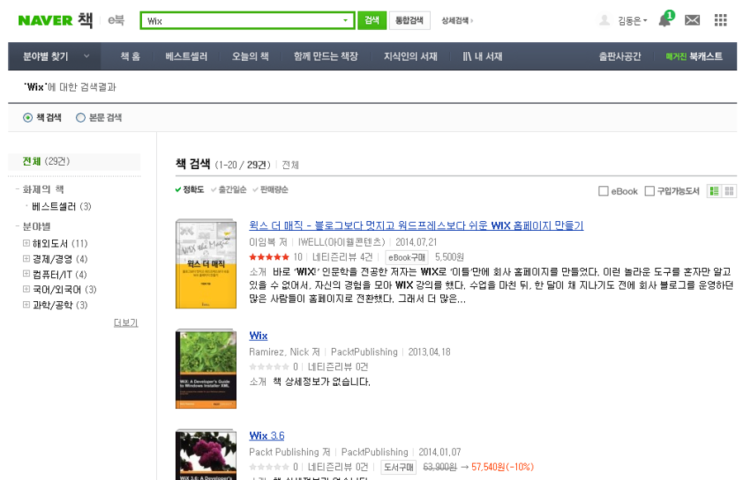The height and width of the screenshot is (480, 743).
Task: Open the 출판사공간 menu
Action: [x=619, y=56]
